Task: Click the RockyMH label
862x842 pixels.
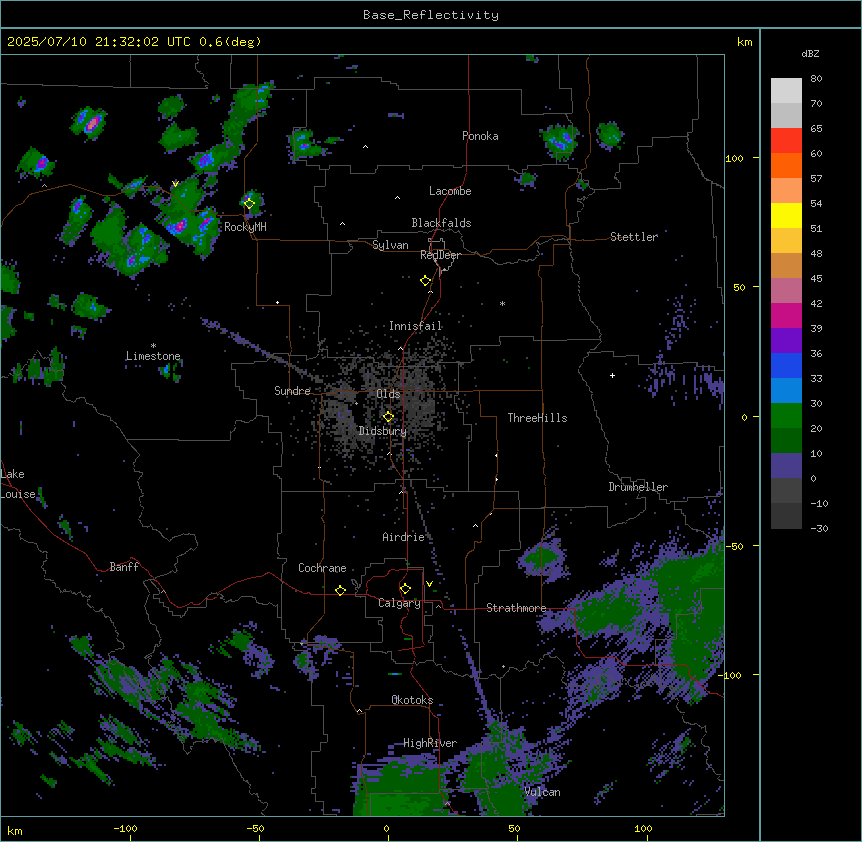Action: (245, 227)
